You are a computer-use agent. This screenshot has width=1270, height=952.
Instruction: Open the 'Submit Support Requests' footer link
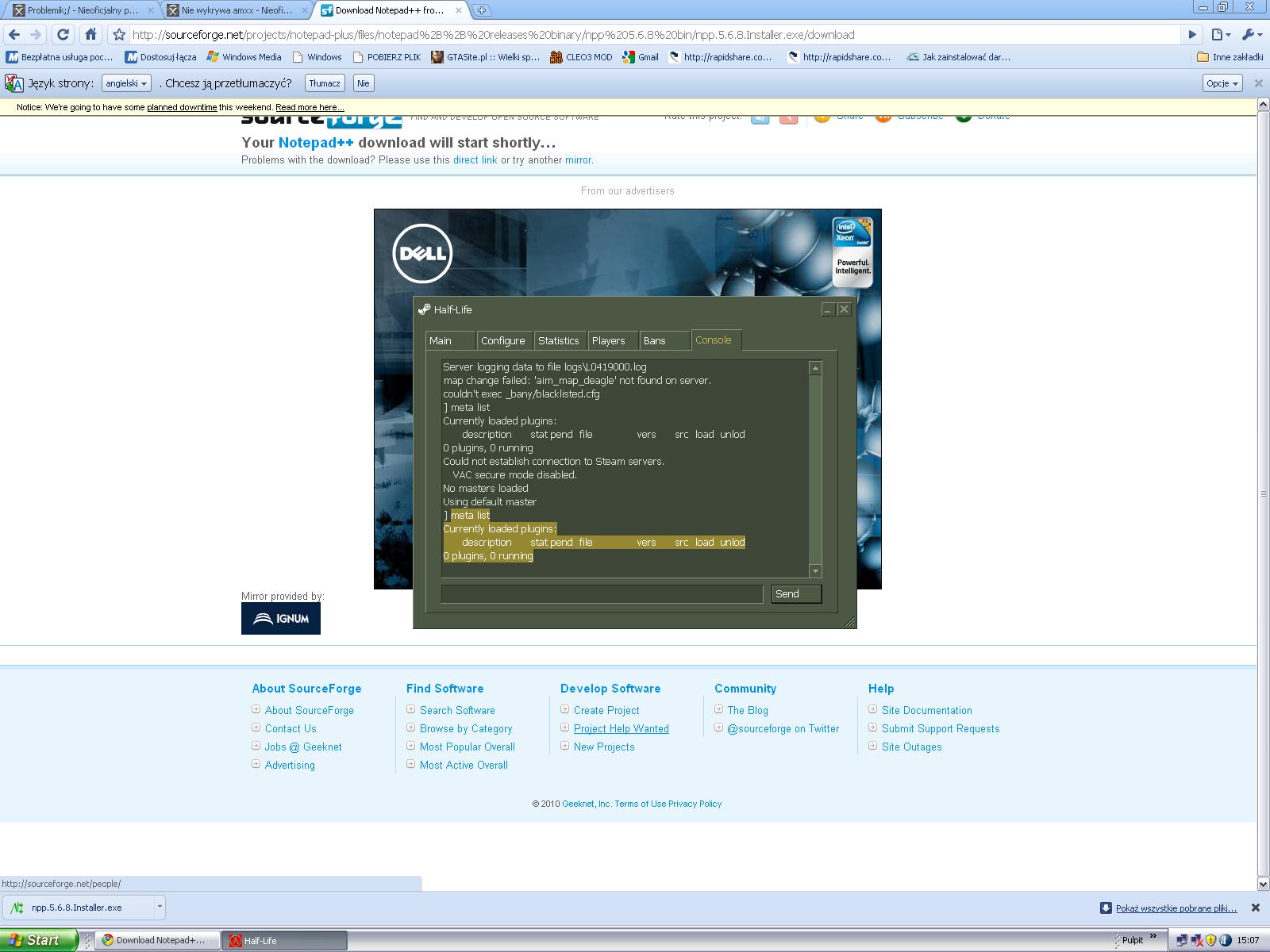pos(941,728)
